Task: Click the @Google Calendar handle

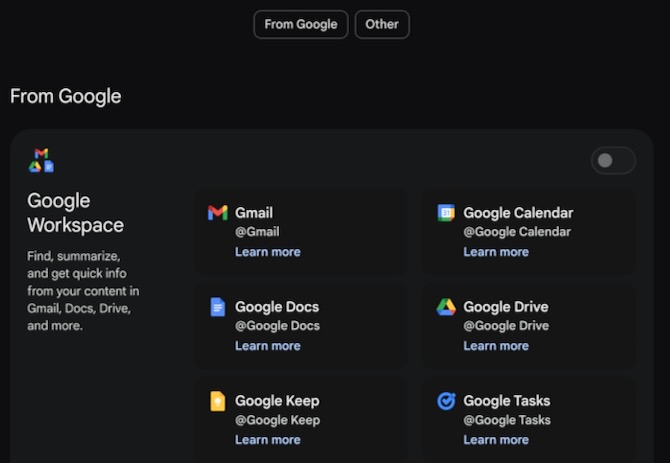Action: 517,232
